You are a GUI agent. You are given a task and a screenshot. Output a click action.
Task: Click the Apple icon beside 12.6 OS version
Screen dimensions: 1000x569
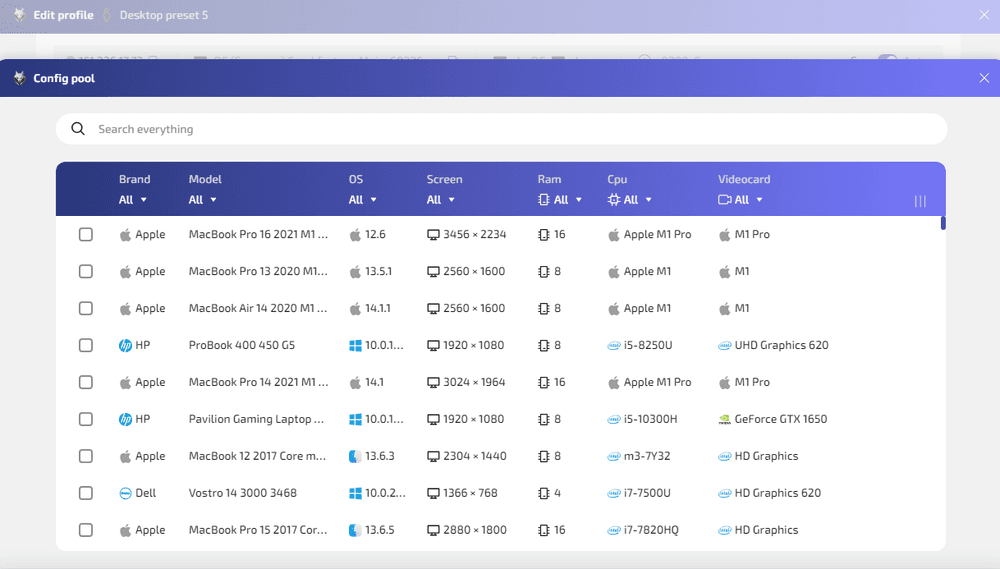click(x=355, y=235)
